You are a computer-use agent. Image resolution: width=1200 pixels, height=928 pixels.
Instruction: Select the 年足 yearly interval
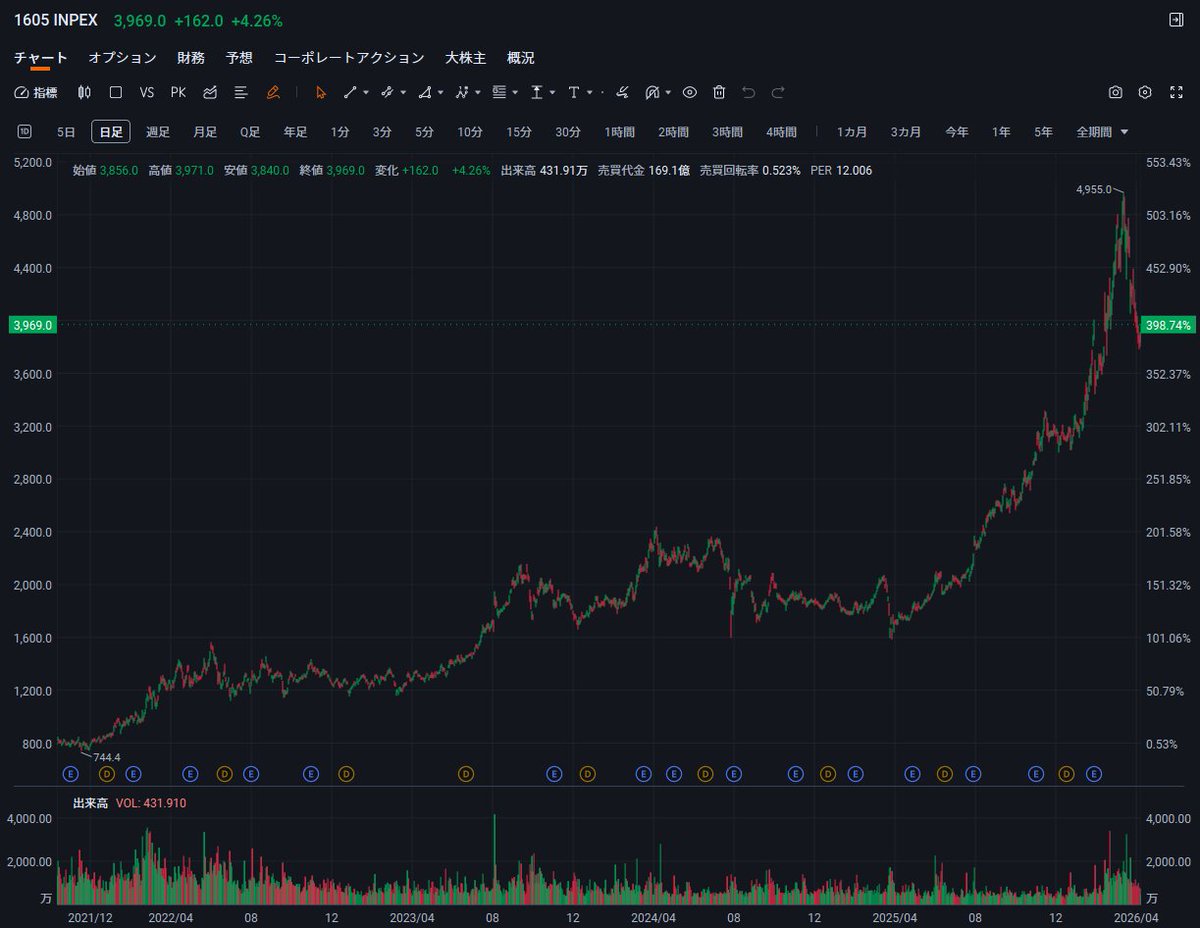(x=295, y=132)
